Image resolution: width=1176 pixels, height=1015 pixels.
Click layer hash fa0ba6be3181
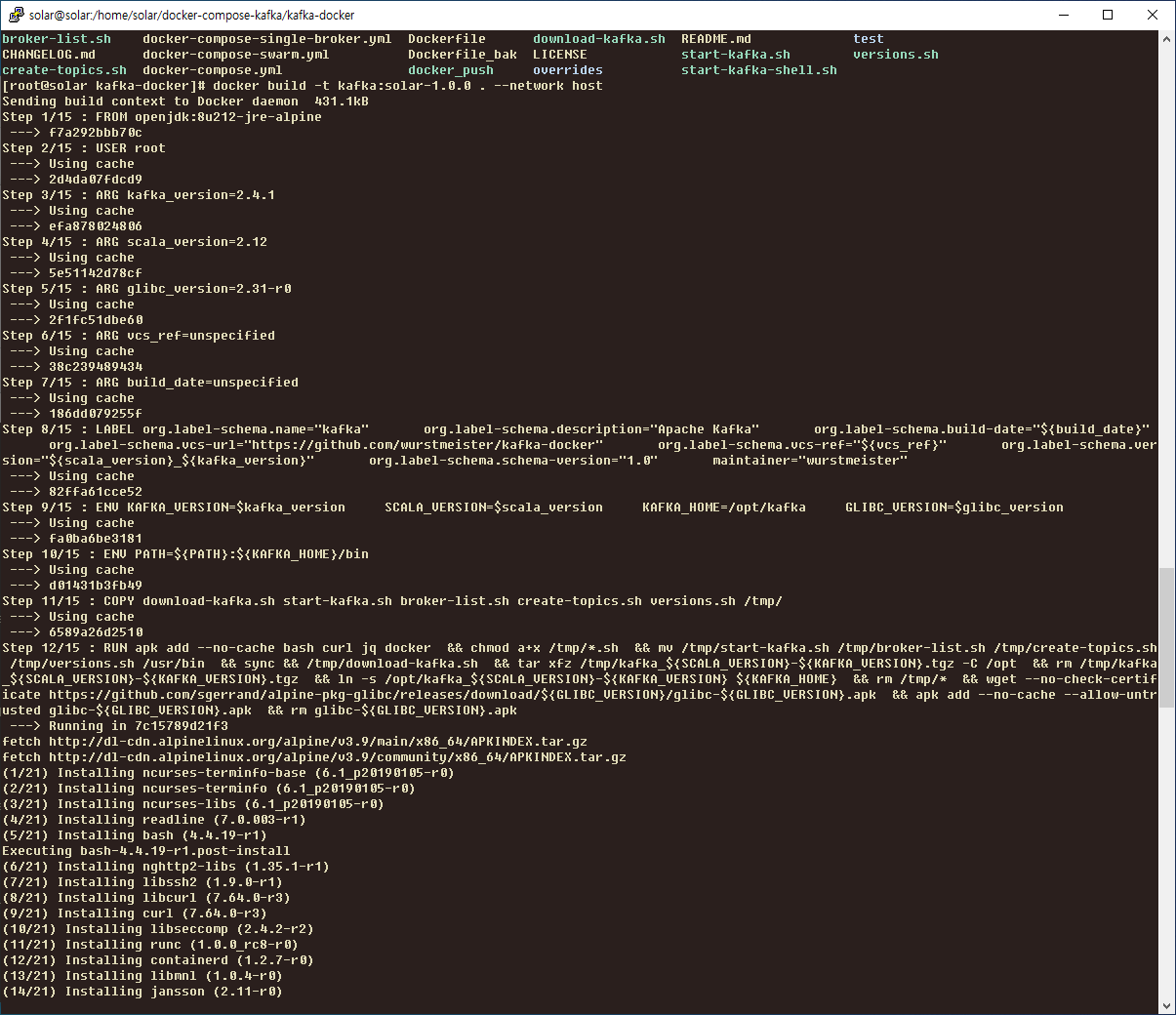click(96, 539)
